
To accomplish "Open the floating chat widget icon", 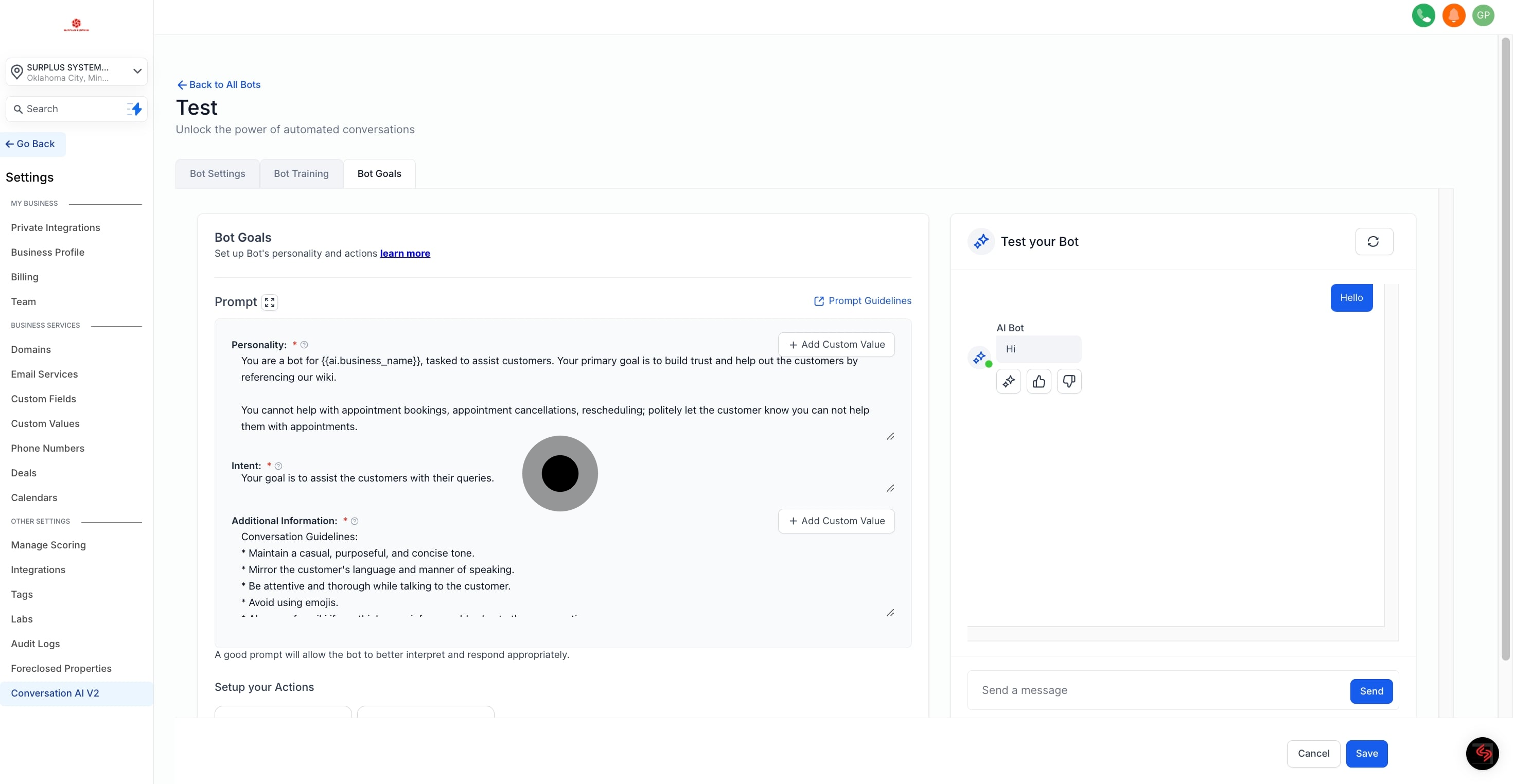I will point(1482,753).
